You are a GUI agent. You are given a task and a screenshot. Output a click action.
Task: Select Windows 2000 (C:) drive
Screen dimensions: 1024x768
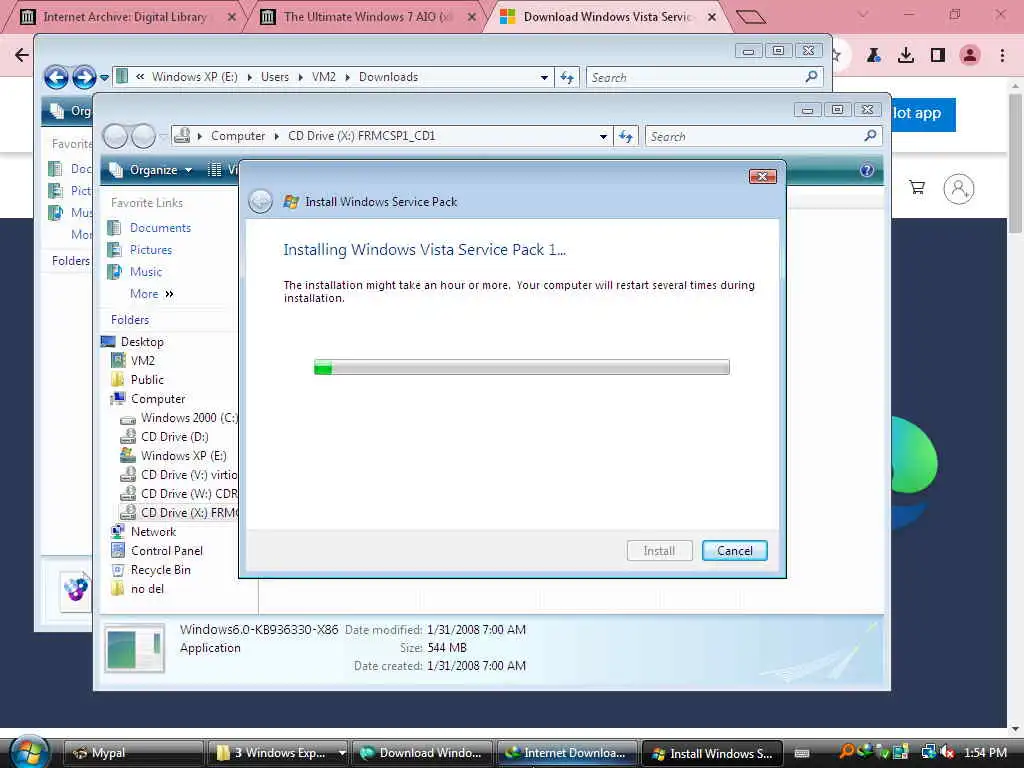tap(188, 417)
